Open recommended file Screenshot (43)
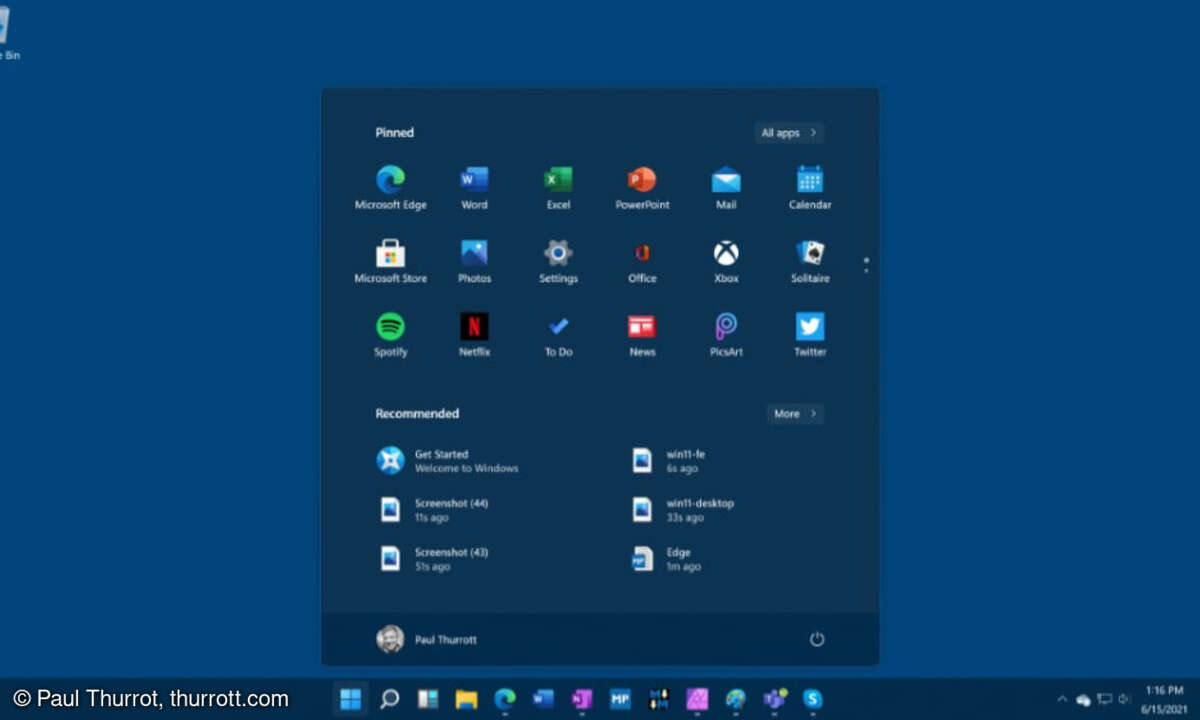This screenshot has width=1200, height=720. pyautogui.click(x=434, y=559)
